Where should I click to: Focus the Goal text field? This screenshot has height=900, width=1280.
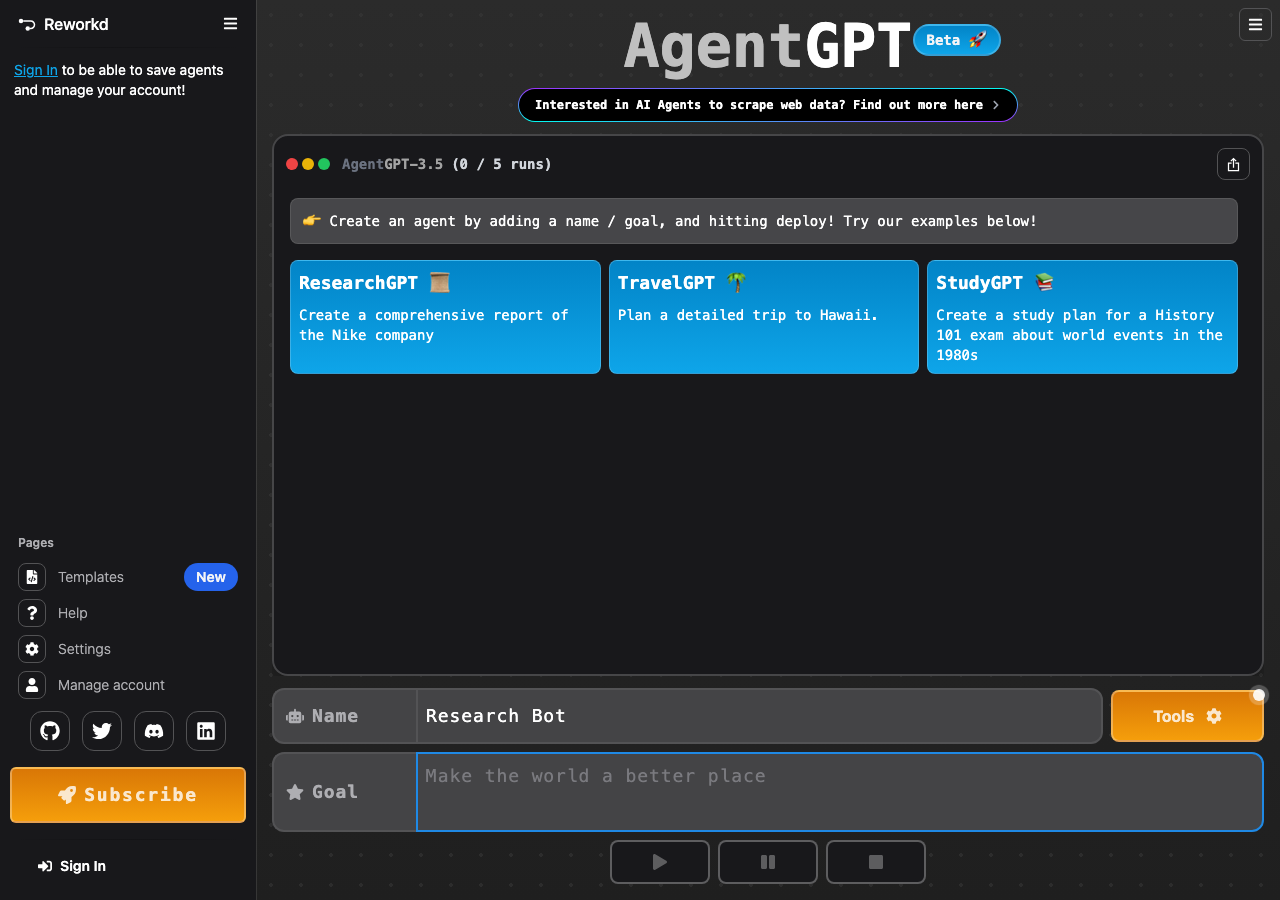[840, 792]
